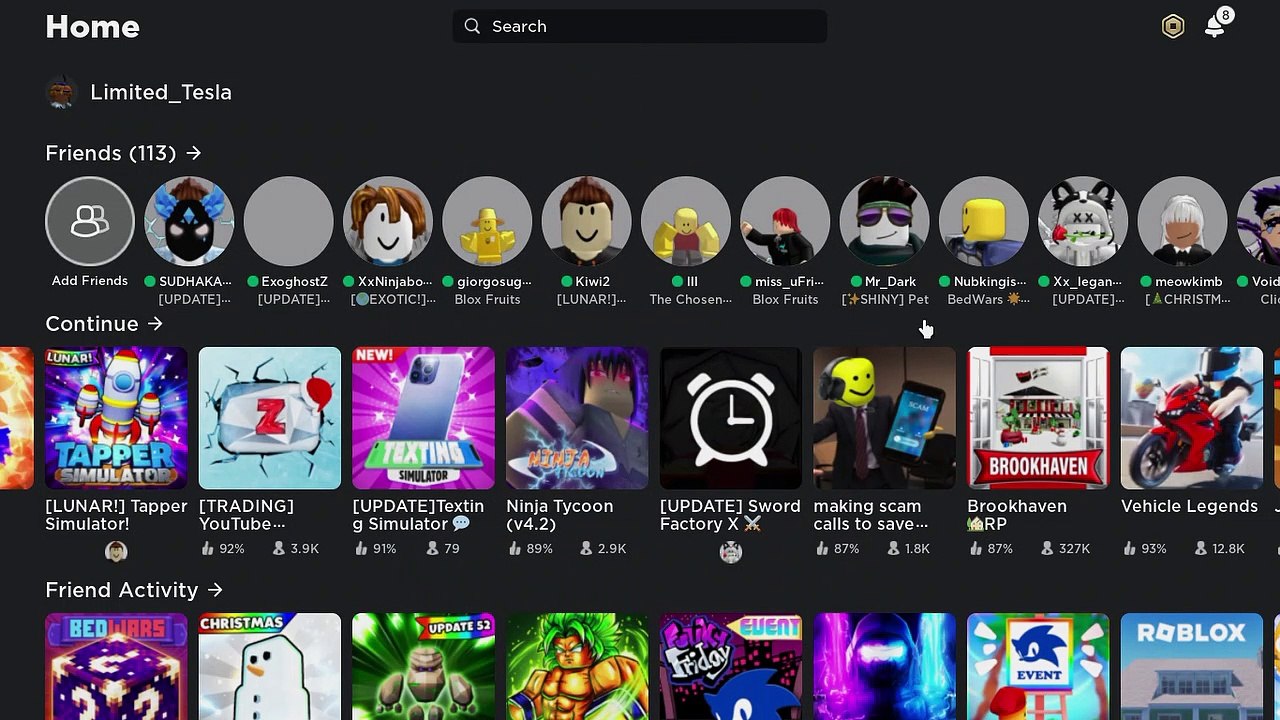Click '[TRADING] YouTube' game title

pos(247,515)
